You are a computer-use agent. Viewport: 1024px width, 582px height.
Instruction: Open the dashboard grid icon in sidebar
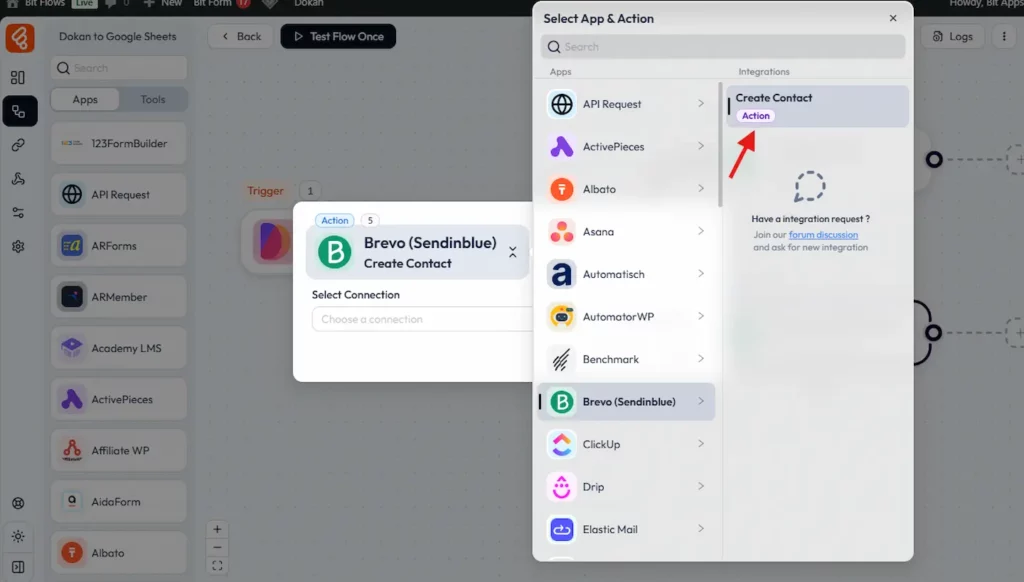click(x=18, y=77)
